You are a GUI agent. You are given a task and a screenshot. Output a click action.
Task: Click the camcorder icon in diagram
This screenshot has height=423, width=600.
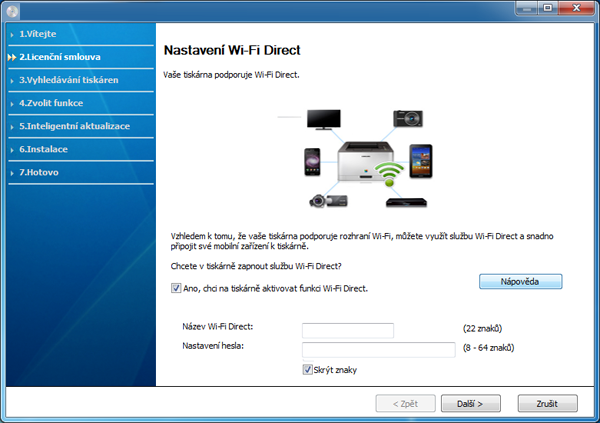pyautogui.click(x=327, y=199)
